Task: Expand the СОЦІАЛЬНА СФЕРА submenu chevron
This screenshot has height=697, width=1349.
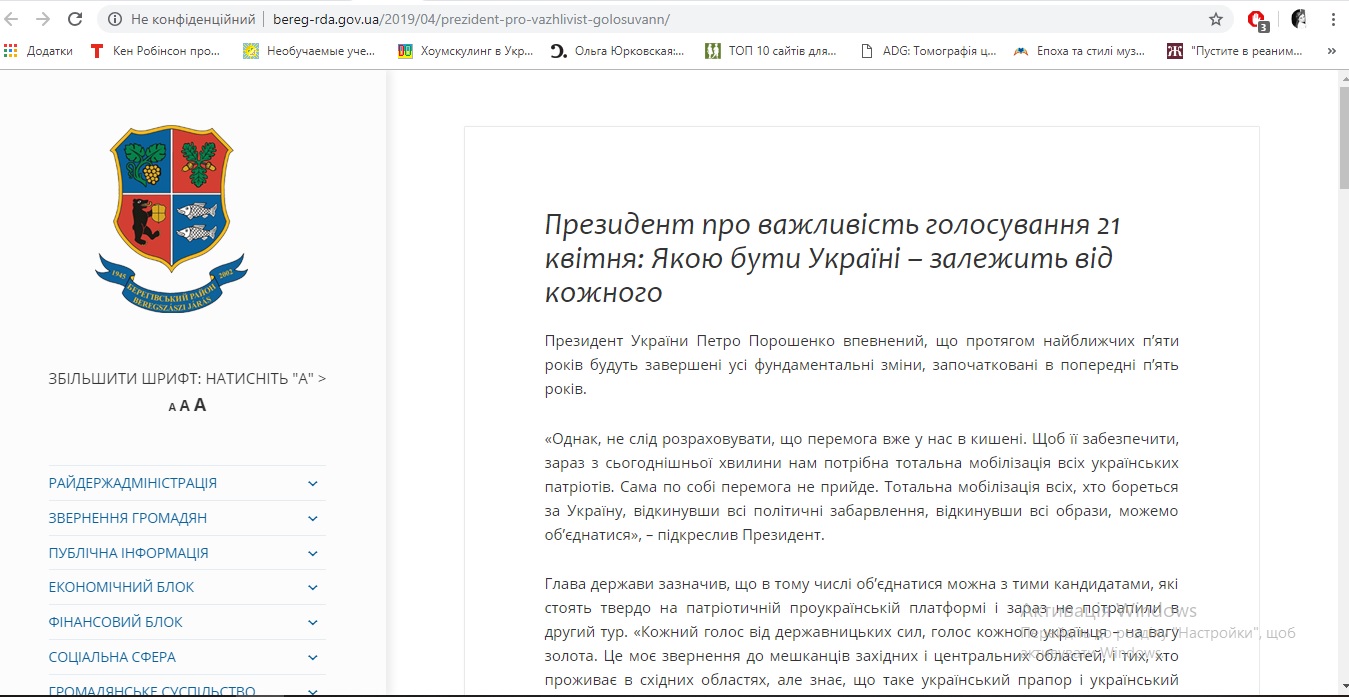Action: coord(313,657)
